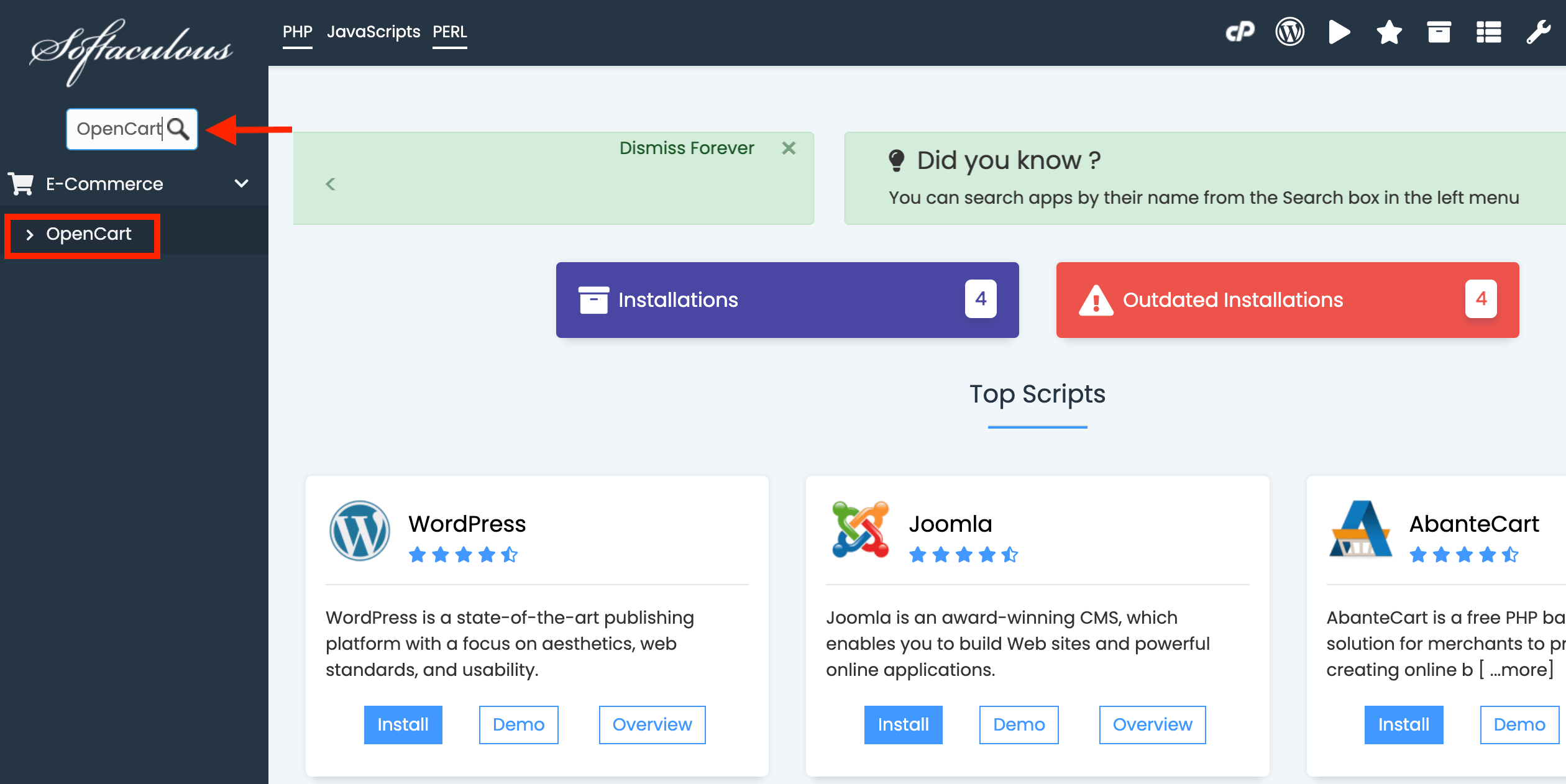This screenshot has width=1566, height=784.
Task: Install AbanteCart
Action: (1403, 724)
